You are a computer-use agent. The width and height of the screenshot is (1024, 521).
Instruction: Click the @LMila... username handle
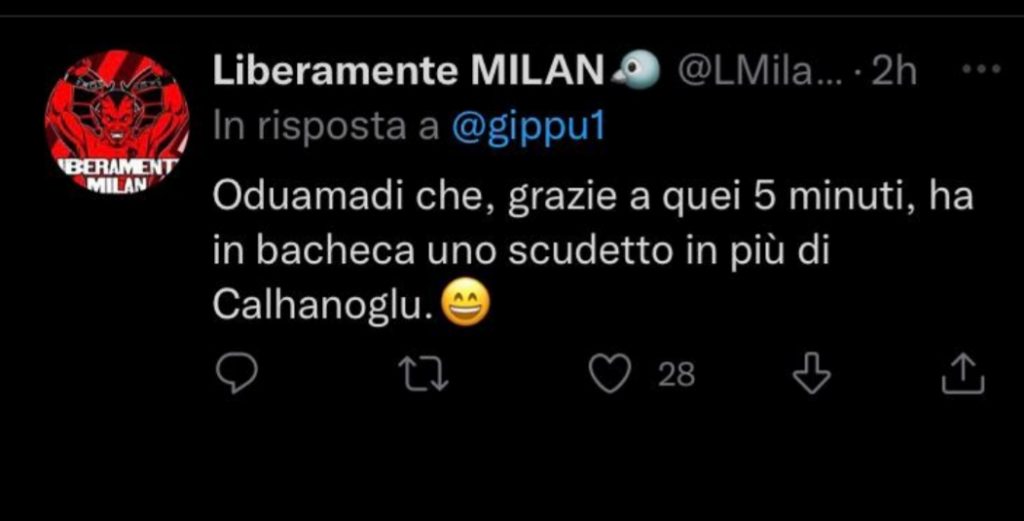(756, 73)
